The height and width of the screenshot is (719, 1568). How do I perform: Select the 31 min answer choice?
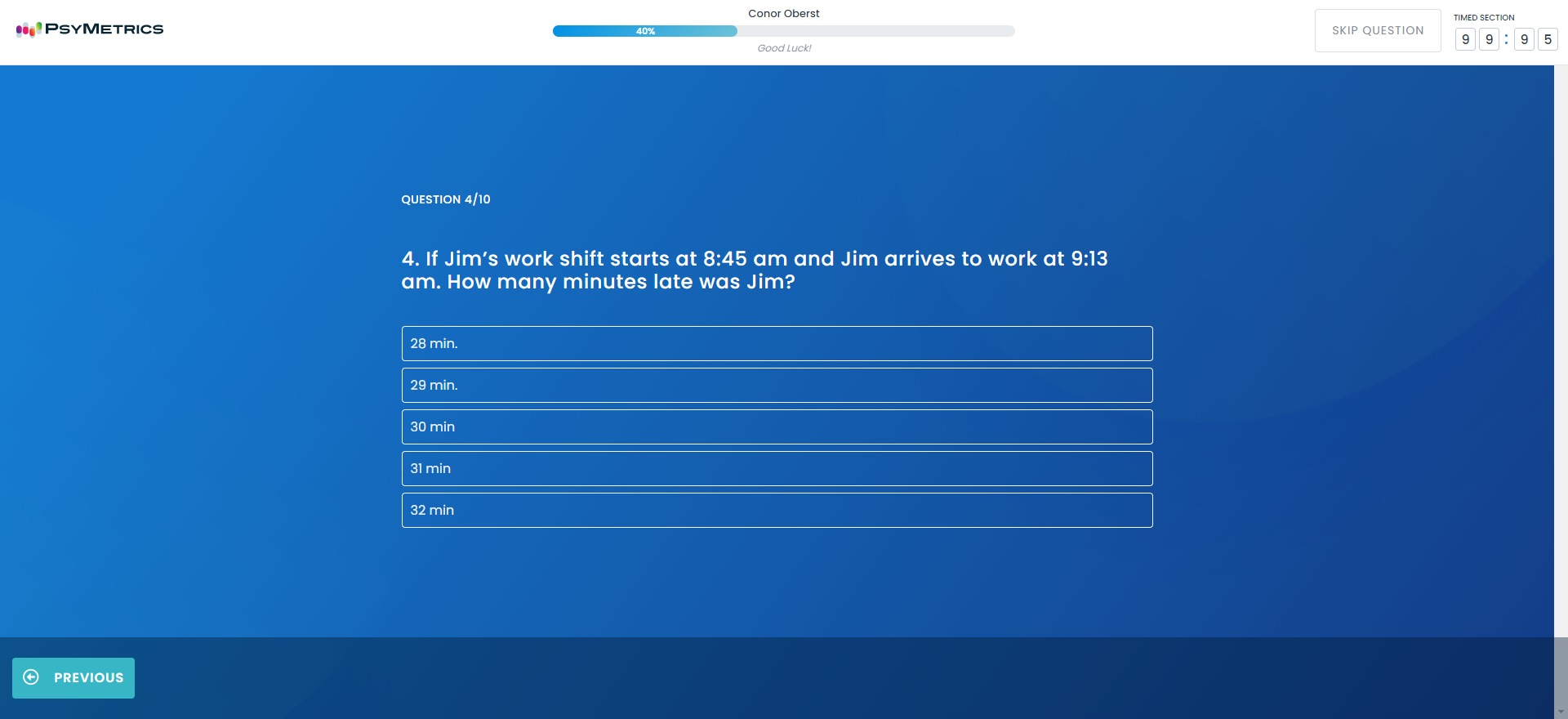click(x=777, y=469)
